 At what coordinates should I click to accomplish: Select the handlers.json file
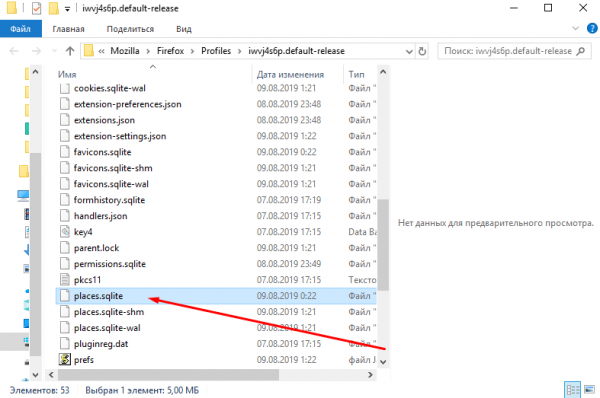[100, 216]
